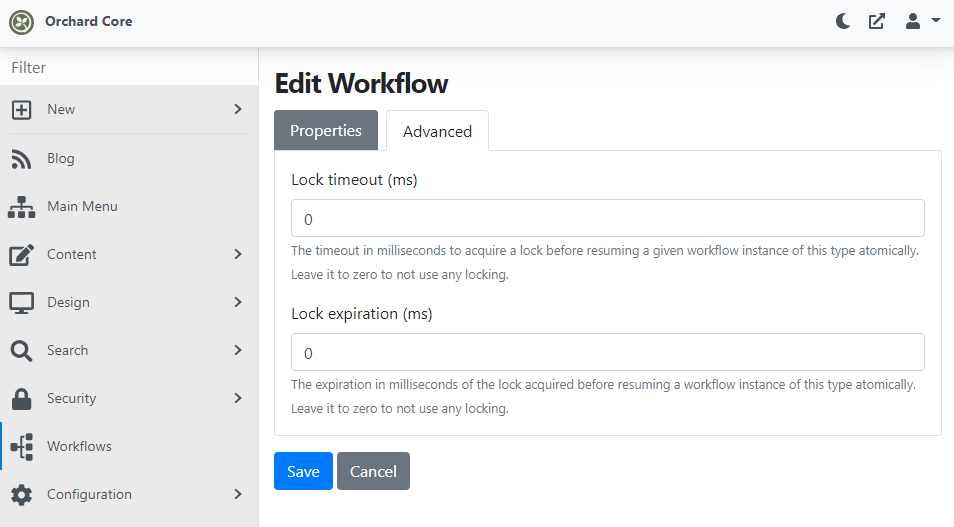The width and height of the screenshot is (954, 527).
Task: Open the user account dropdown
Action: coord(922,22)
